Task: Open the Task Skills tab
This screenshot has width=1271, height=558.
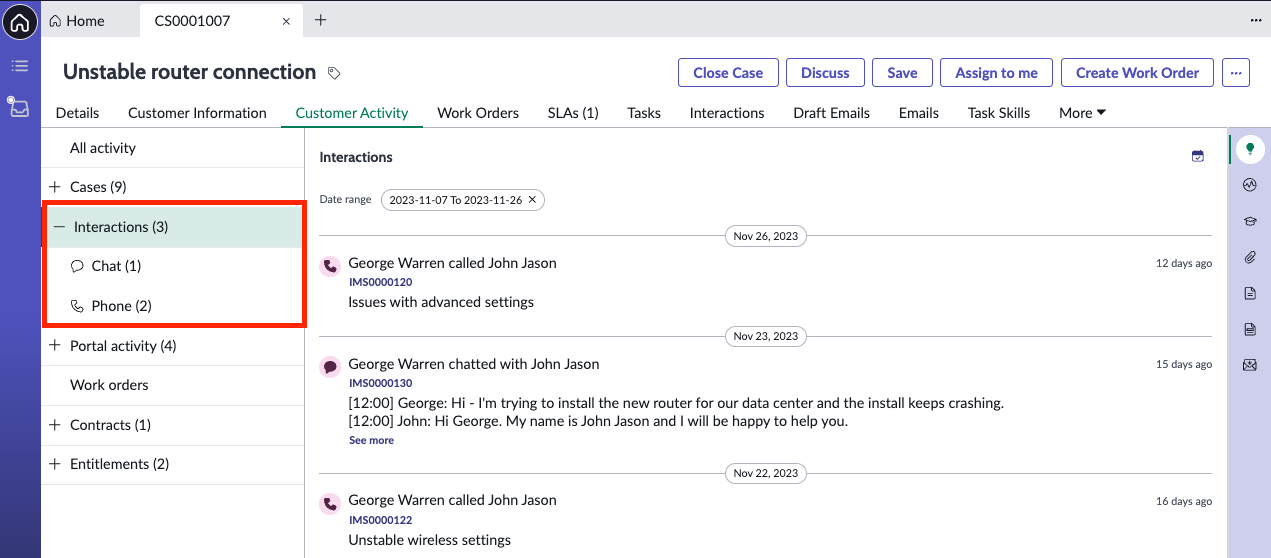Action: tap(999, 113)
